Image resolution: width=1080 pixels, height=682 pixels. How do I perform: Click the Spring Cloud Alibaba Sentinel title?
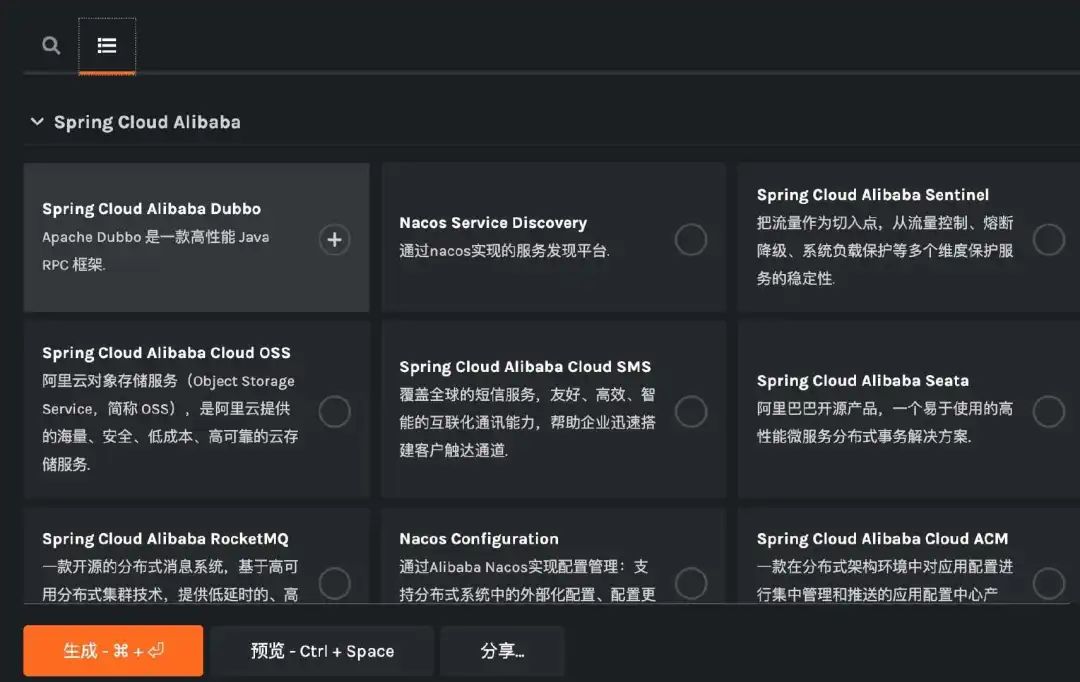[x=873, y=195]
